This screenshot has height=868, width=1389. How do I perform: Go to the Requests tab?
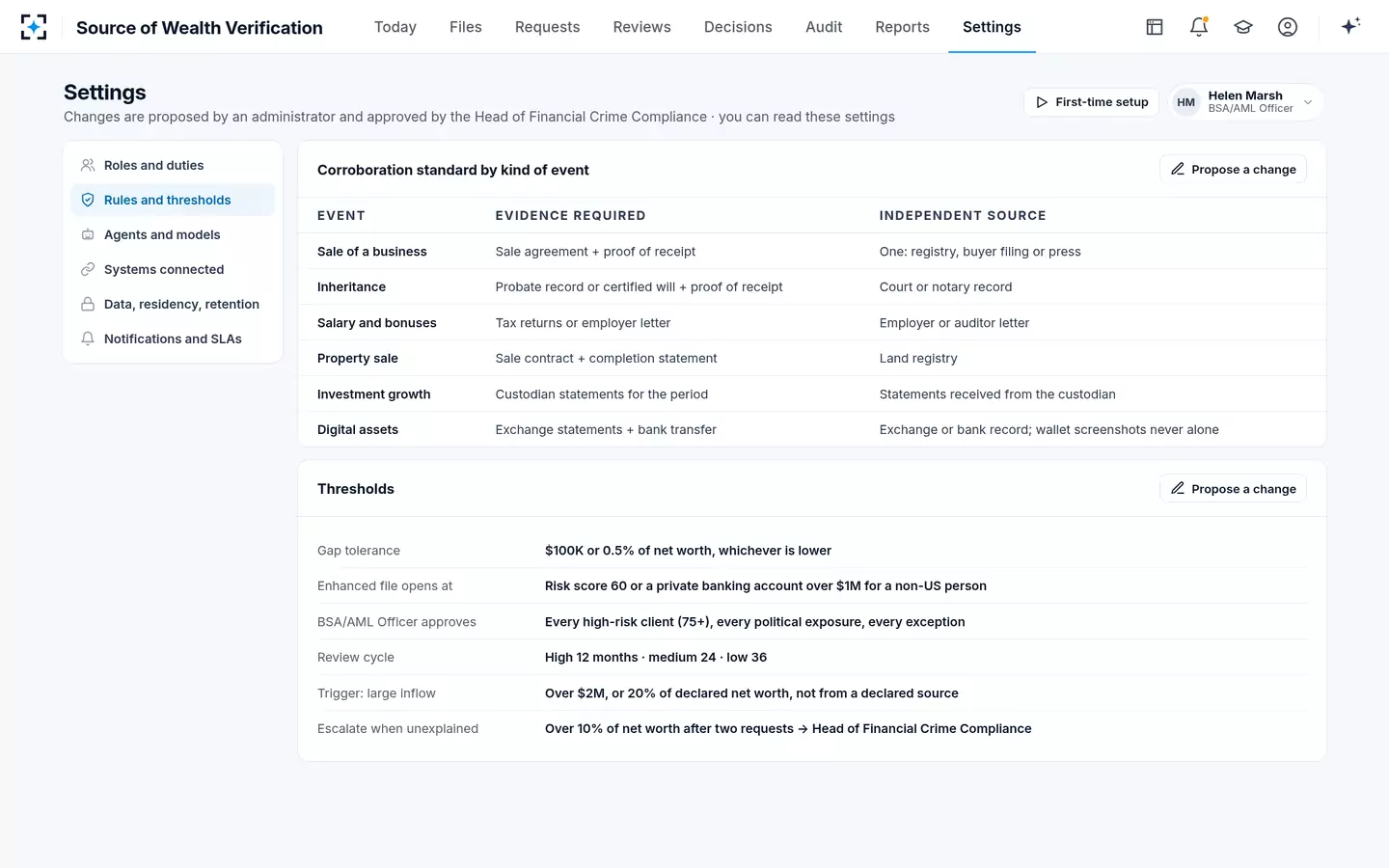(548, 27)
